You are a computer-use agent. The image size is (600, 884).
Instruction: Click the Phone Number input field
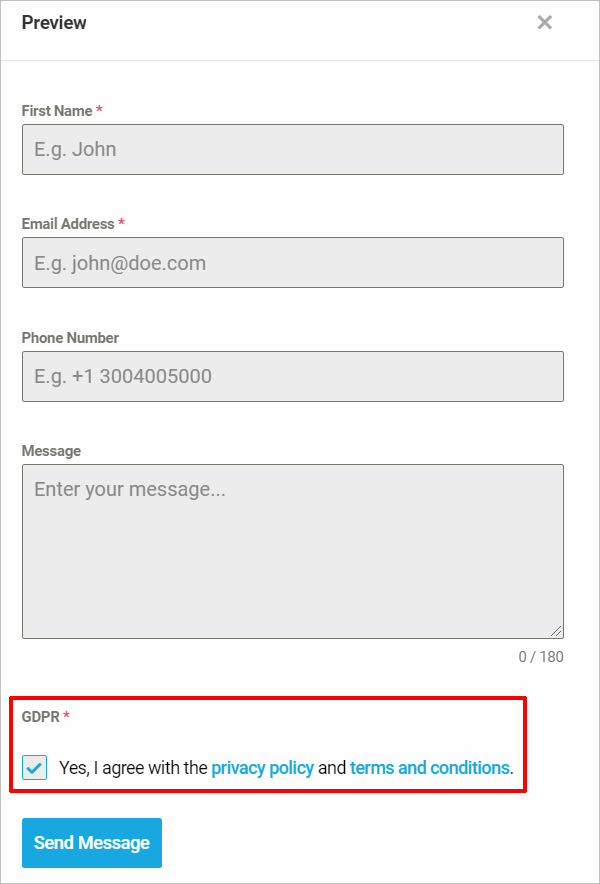(292, 376)
